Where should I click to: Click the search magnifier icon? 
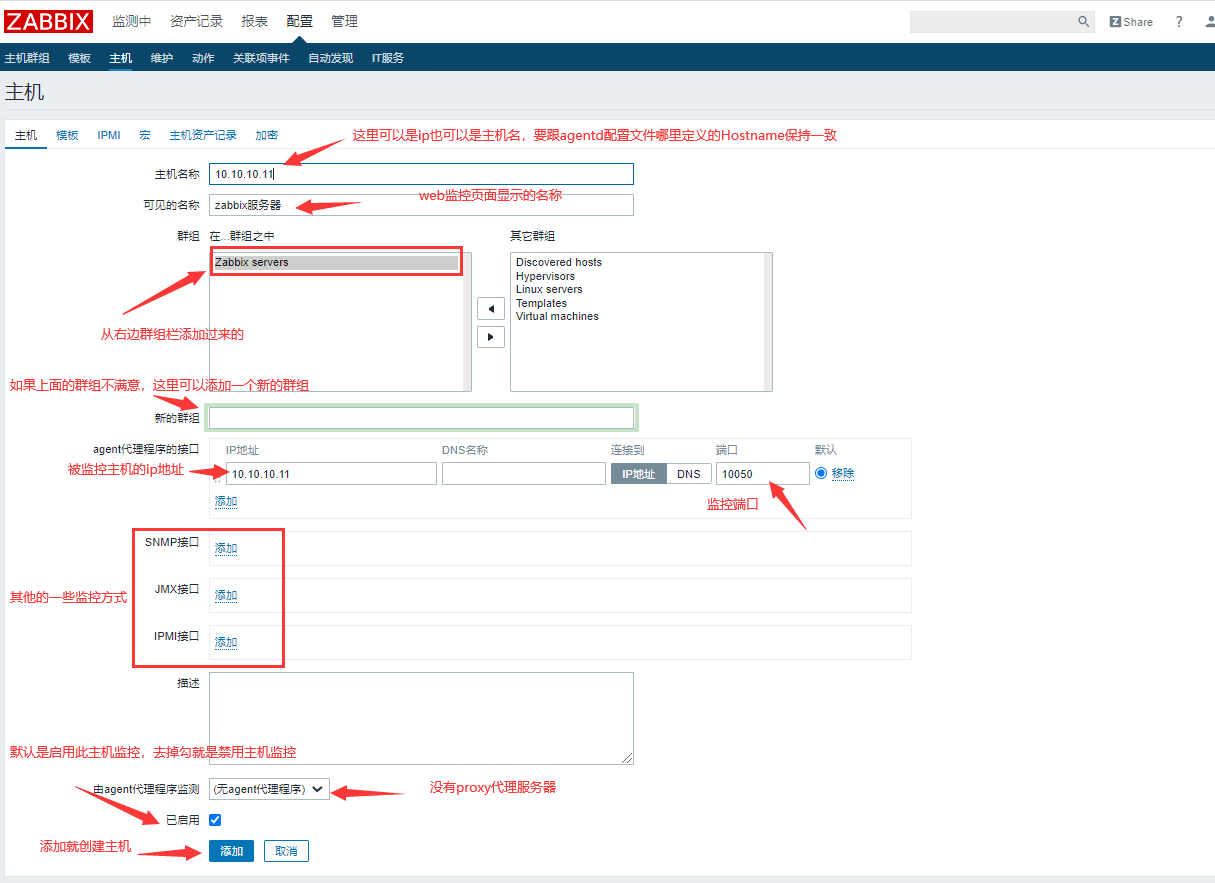point(1084,21)
